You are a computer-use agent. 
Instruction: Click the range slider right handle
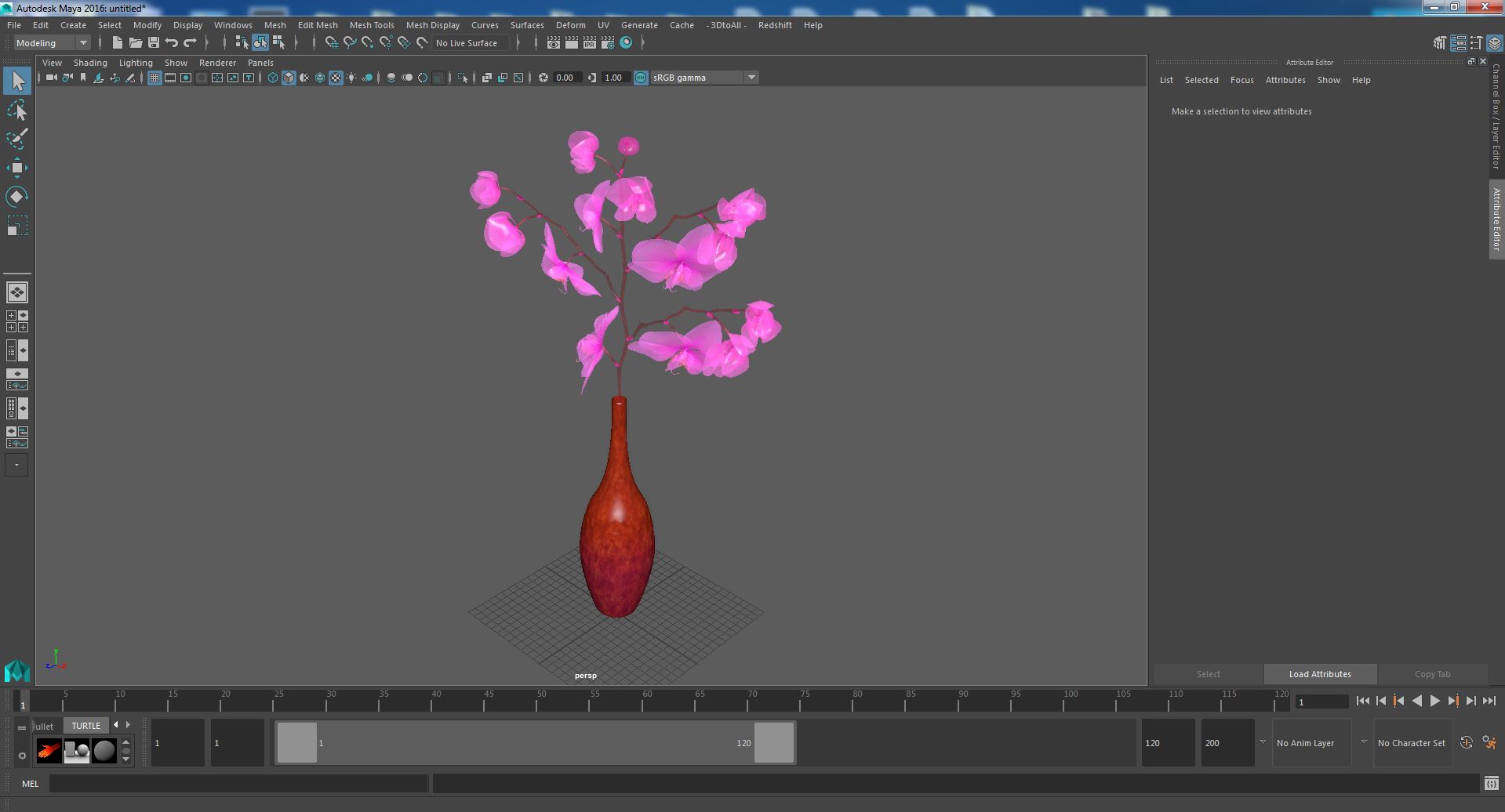pos(774,742)
